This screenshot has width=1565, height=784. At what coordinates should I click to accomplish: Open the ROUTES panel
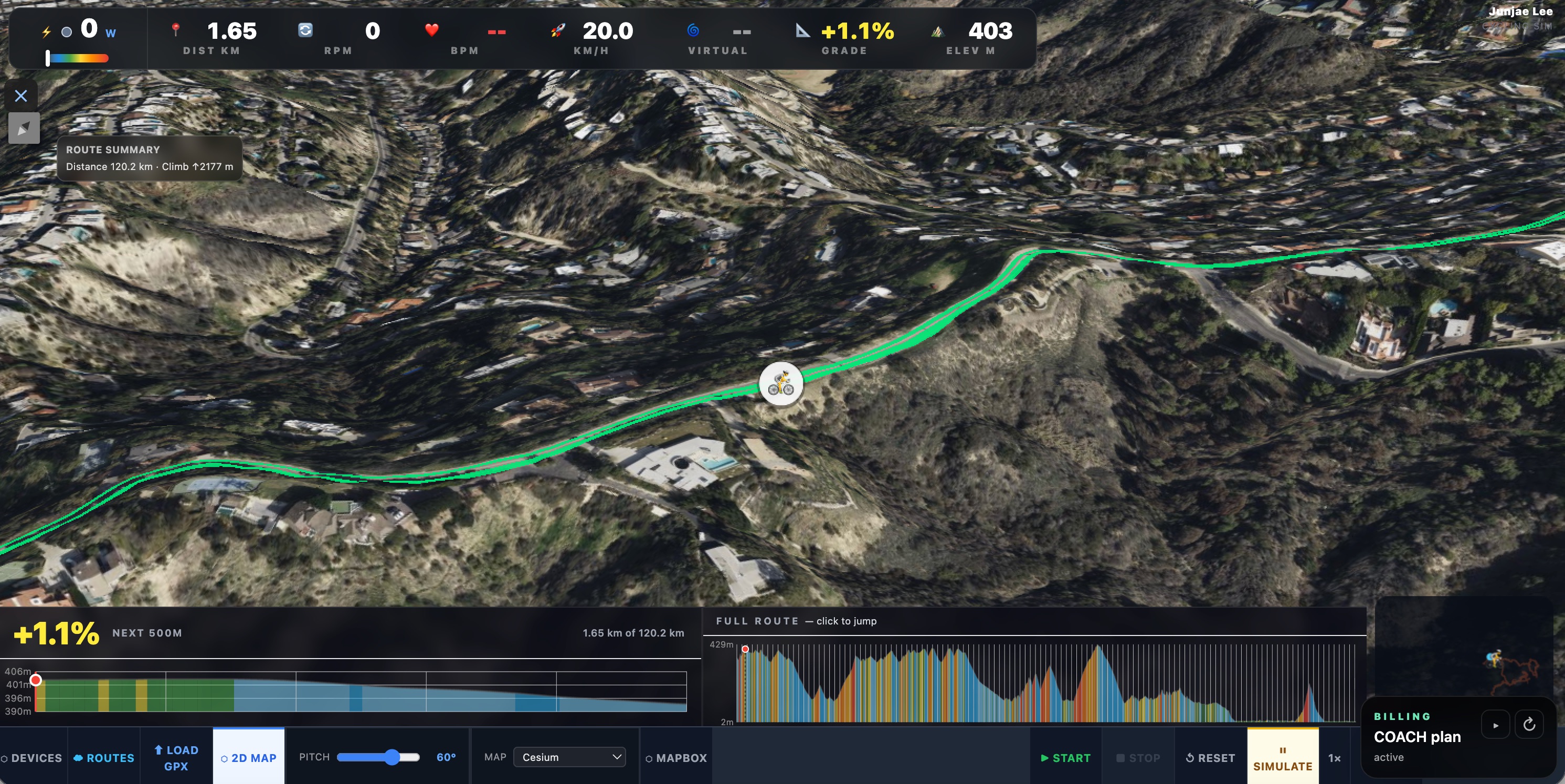pos(104,758)
